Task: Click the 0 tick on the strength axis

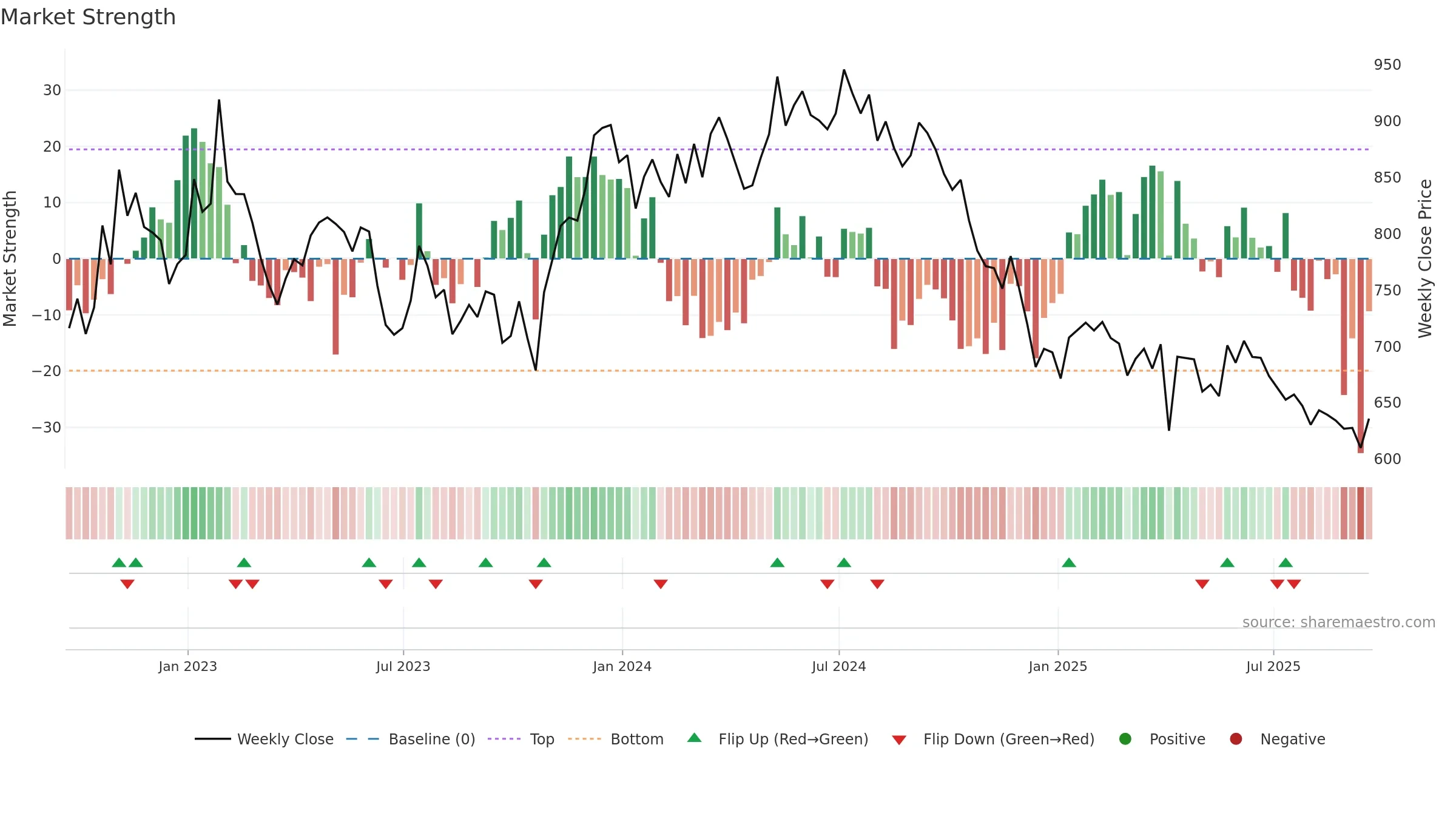Action: pyautogui.click(x=57, y=259)
